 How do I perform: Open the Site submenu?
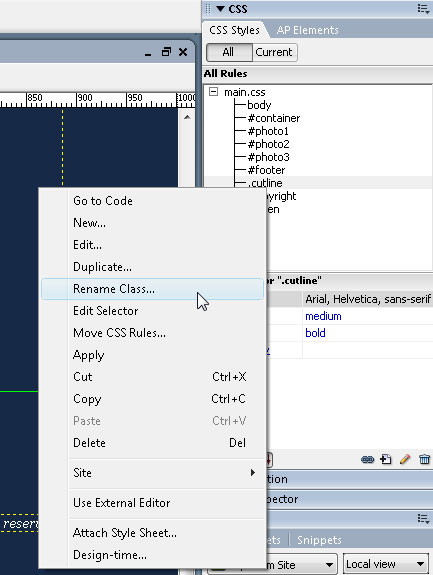(x=152, y=473)
